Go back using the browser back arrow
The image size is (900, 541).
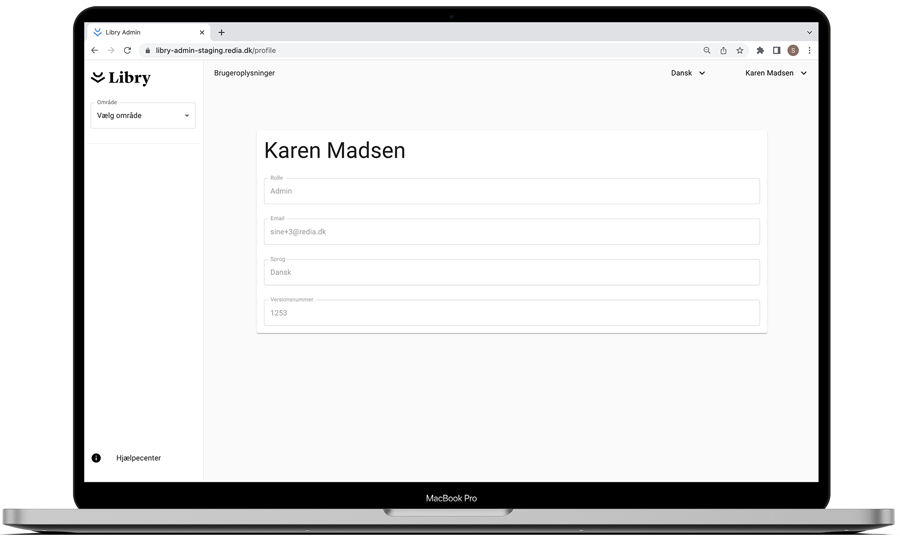pos(95,50)
